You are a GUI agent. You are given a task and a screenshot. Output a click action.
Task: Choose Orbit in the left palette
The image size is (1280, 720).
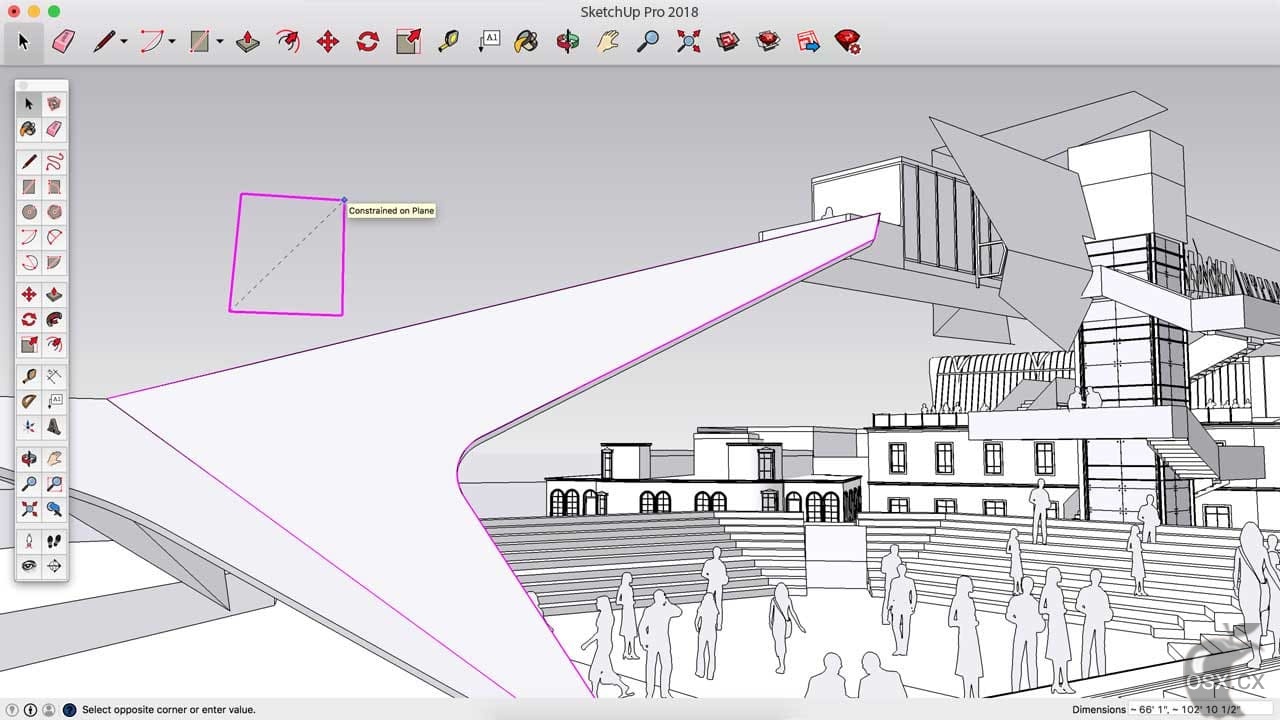[29, 459]
